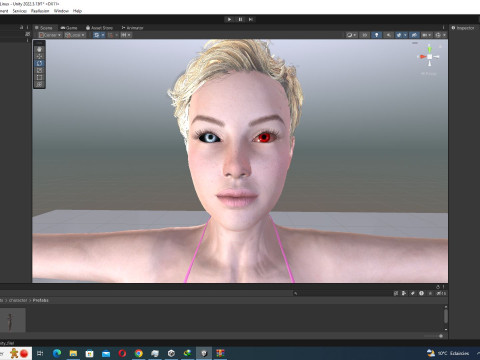Open the draw mode shading dropdown

tap(351, 35)
